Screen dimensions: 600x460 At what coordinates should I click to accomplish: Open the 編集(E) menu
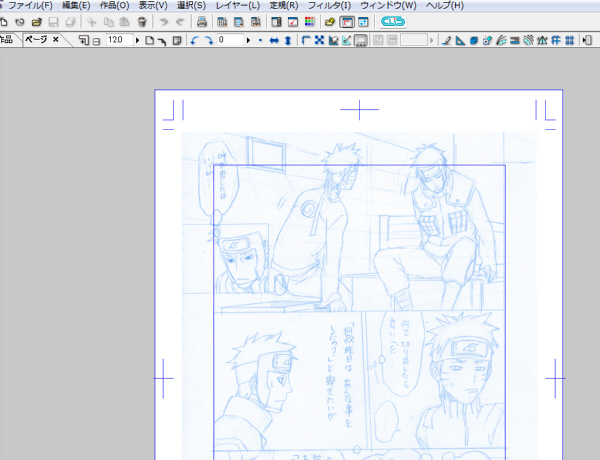click(76, 6)
